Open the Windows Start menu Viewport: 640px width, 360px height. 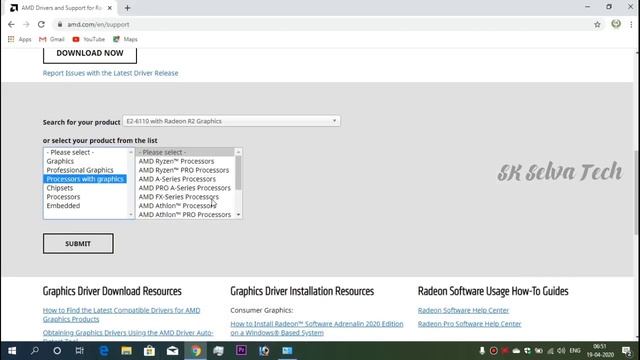click(x=12, y=351)
